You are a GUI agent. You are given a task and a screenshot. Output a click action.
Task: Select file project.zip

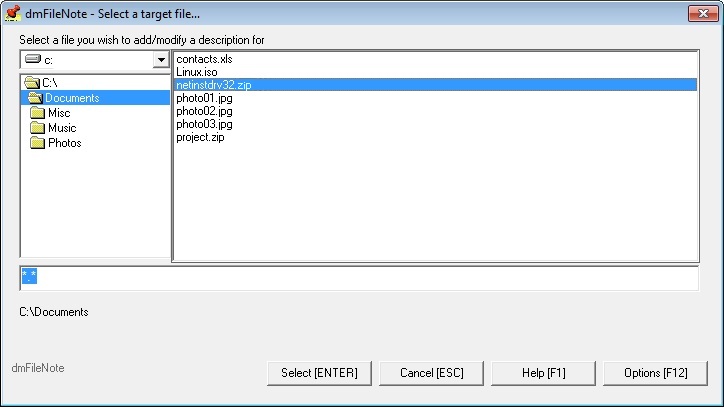pyautogui.click(x=200, y=137)
